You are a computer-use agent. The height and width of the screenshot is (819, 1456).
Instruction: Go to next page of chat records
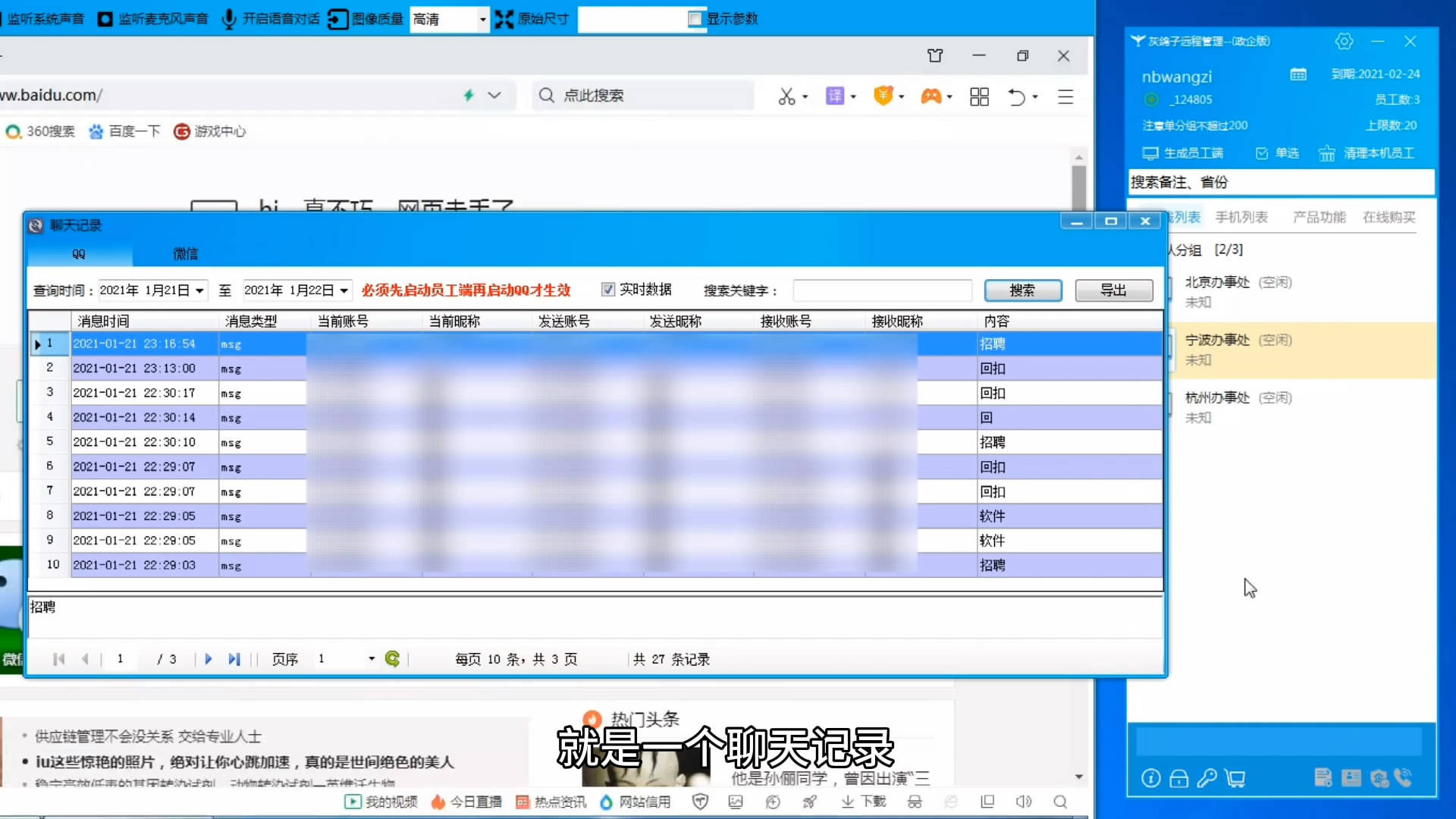[x=208, y=659]
